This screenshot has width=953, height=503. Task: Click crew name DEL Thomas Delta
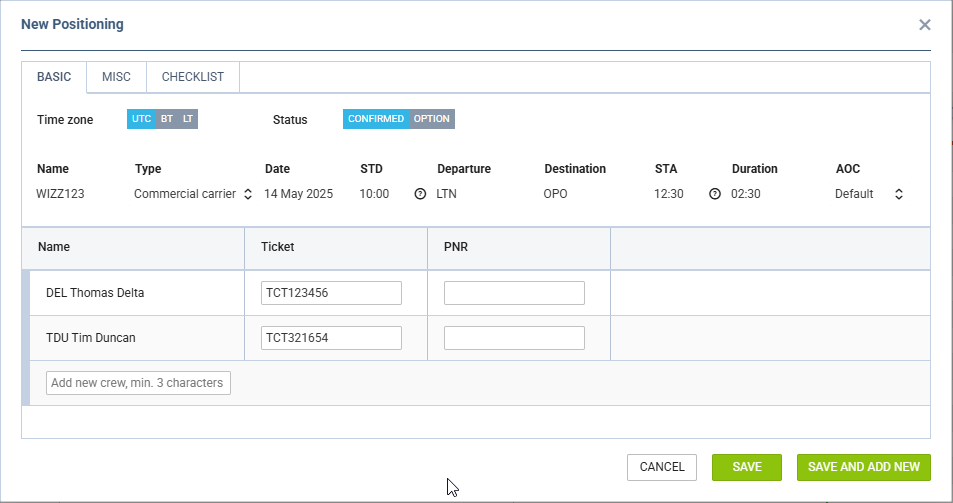click(95, 293)
